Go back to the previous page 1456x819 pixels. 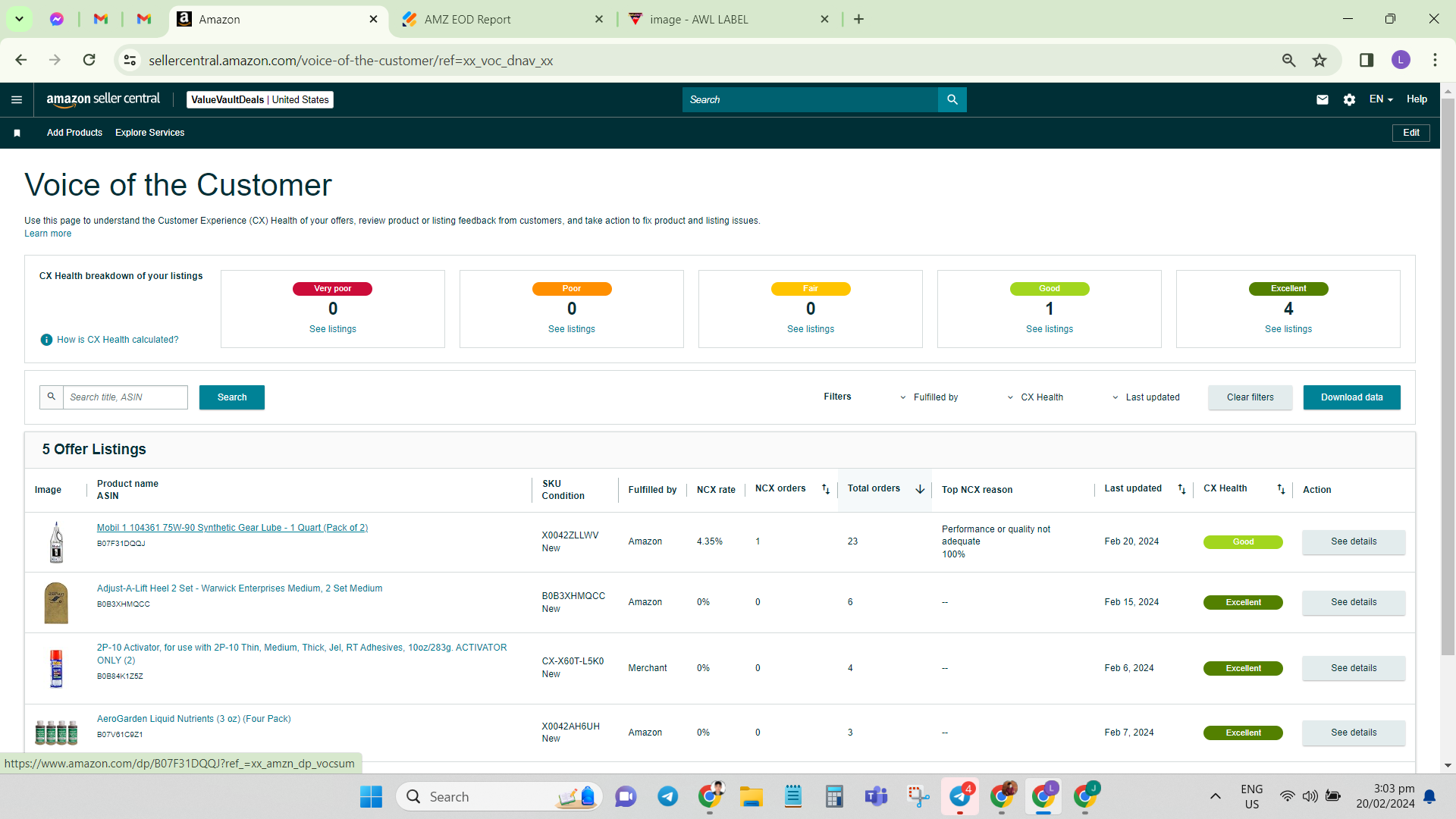pyautogui.click(x=21, y=60)
